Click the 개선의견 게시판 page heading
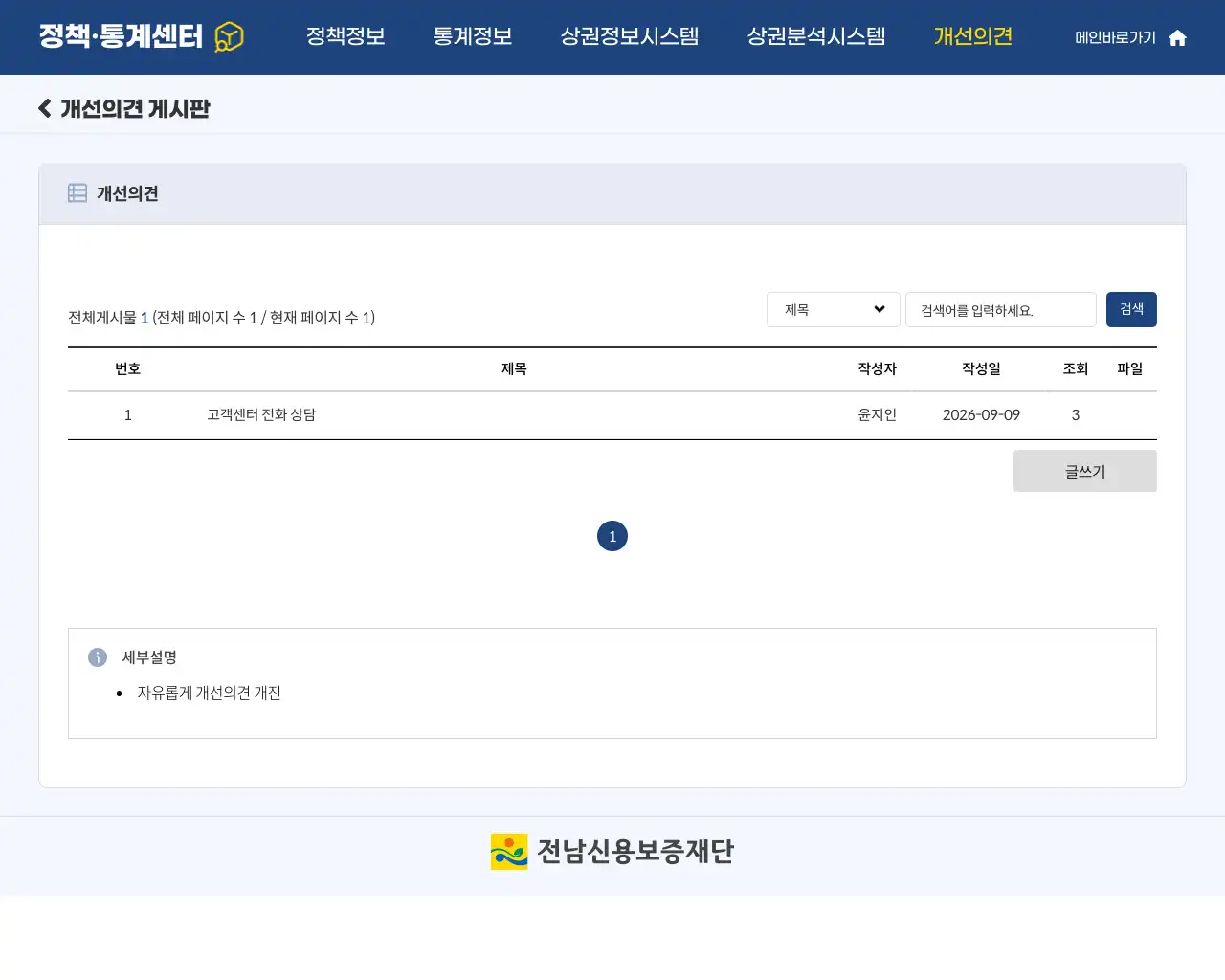 tap(135, 108)
